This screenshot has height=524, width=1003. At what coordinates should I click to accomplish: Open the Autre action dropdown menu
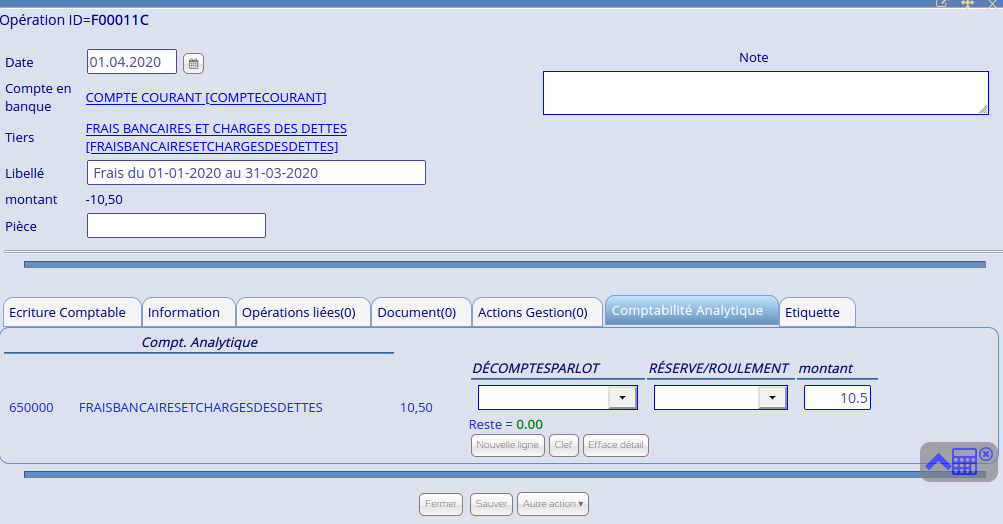point(552,504)
